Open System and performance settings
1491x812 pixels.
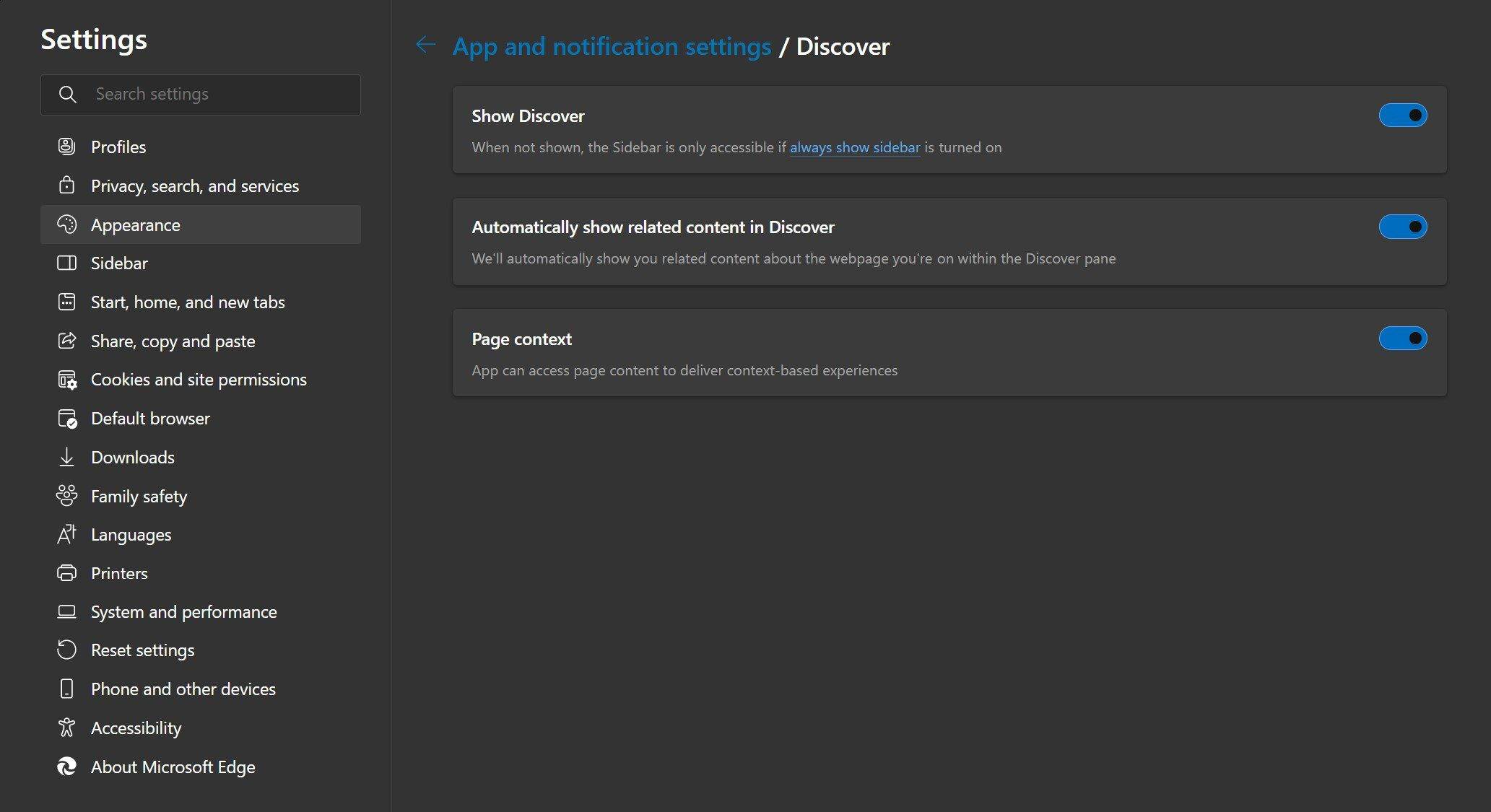point(184,610)
